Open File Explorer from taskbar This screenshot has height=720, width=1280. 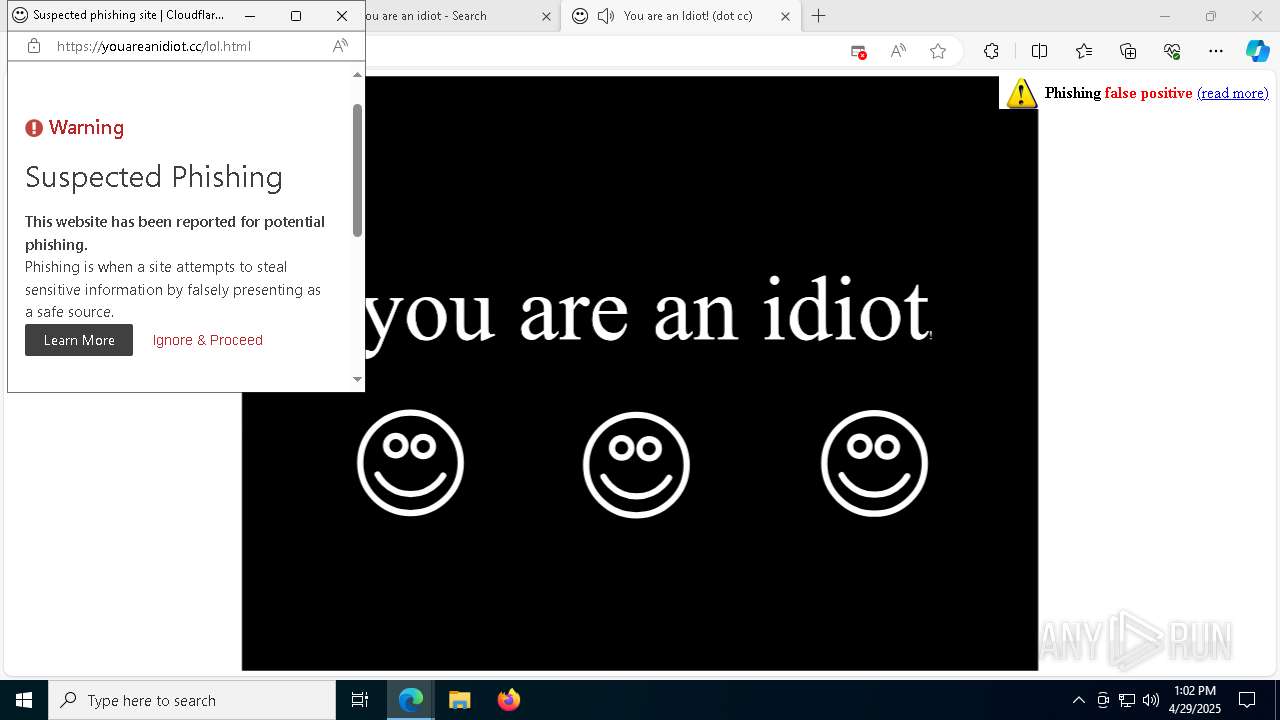(x=459, y=700)
